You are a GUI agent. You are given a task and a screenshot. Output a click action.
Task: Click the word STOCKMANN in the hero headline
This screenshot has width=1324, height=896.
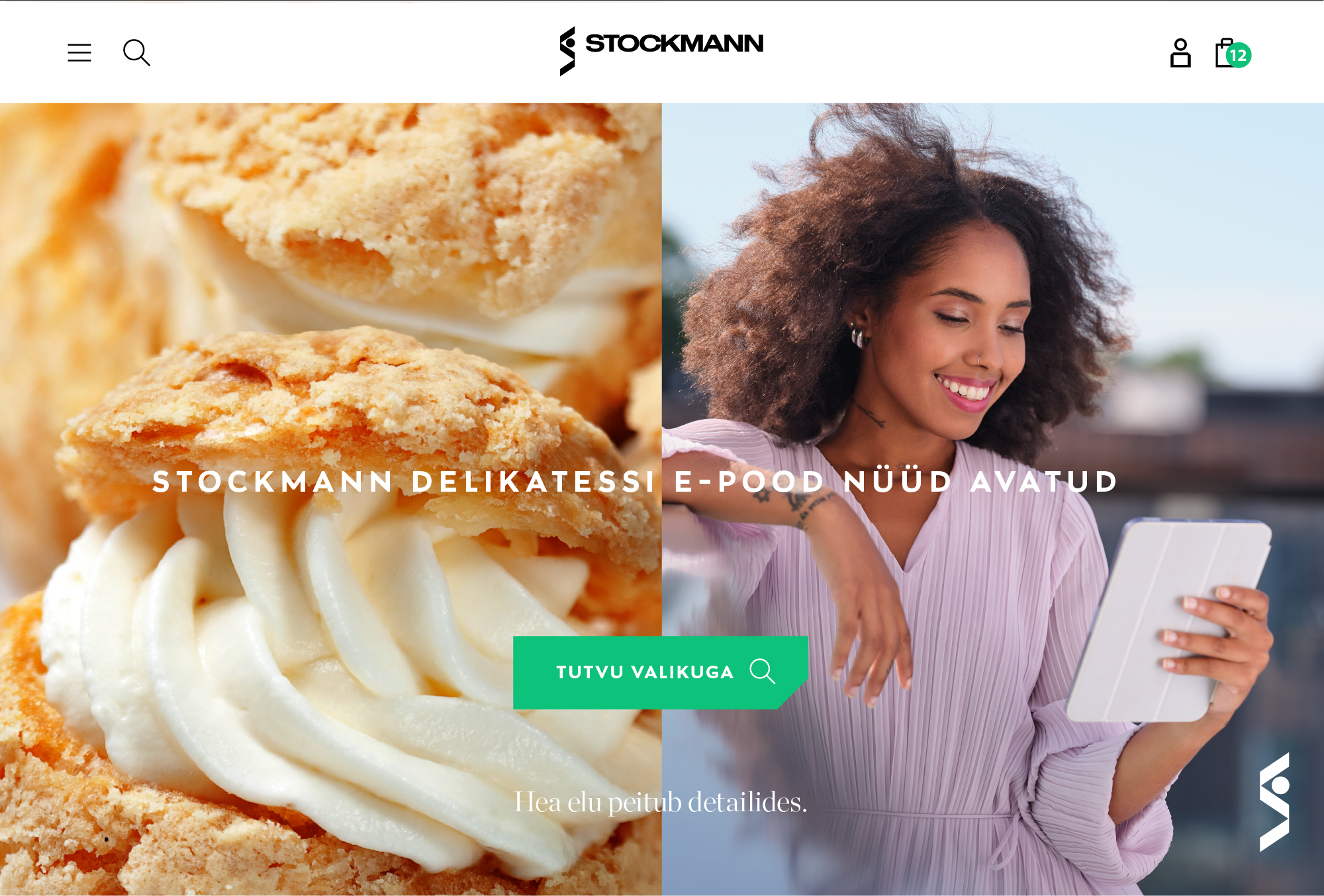(273, 482)
